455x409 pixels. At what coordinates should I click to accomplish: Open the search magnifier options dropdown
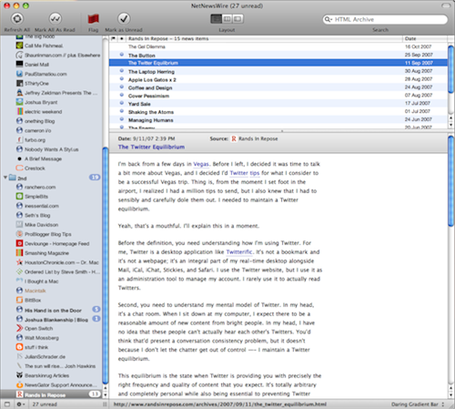328,19
